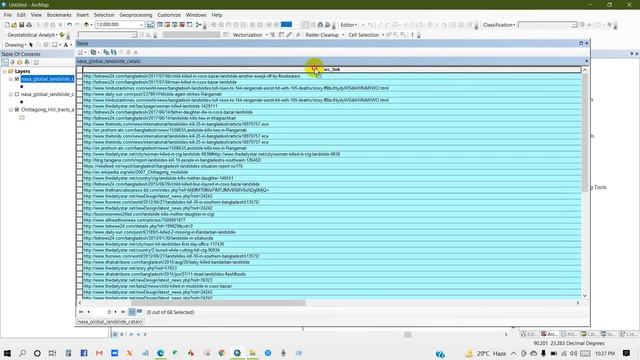Click nasa_global_landslide_catalo table tab at bottom
The image size is (640, 360).
pos(110,322)
